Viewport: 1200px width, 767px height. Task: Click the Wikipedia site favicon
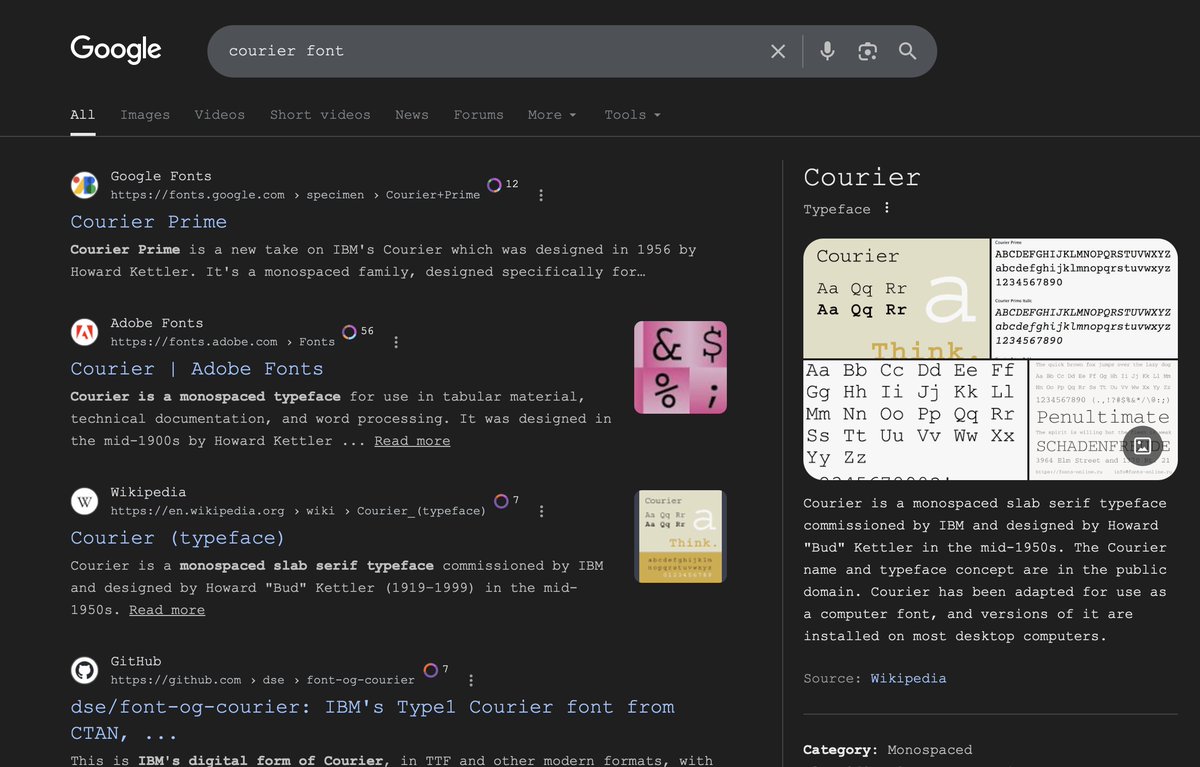coord(84,501)
